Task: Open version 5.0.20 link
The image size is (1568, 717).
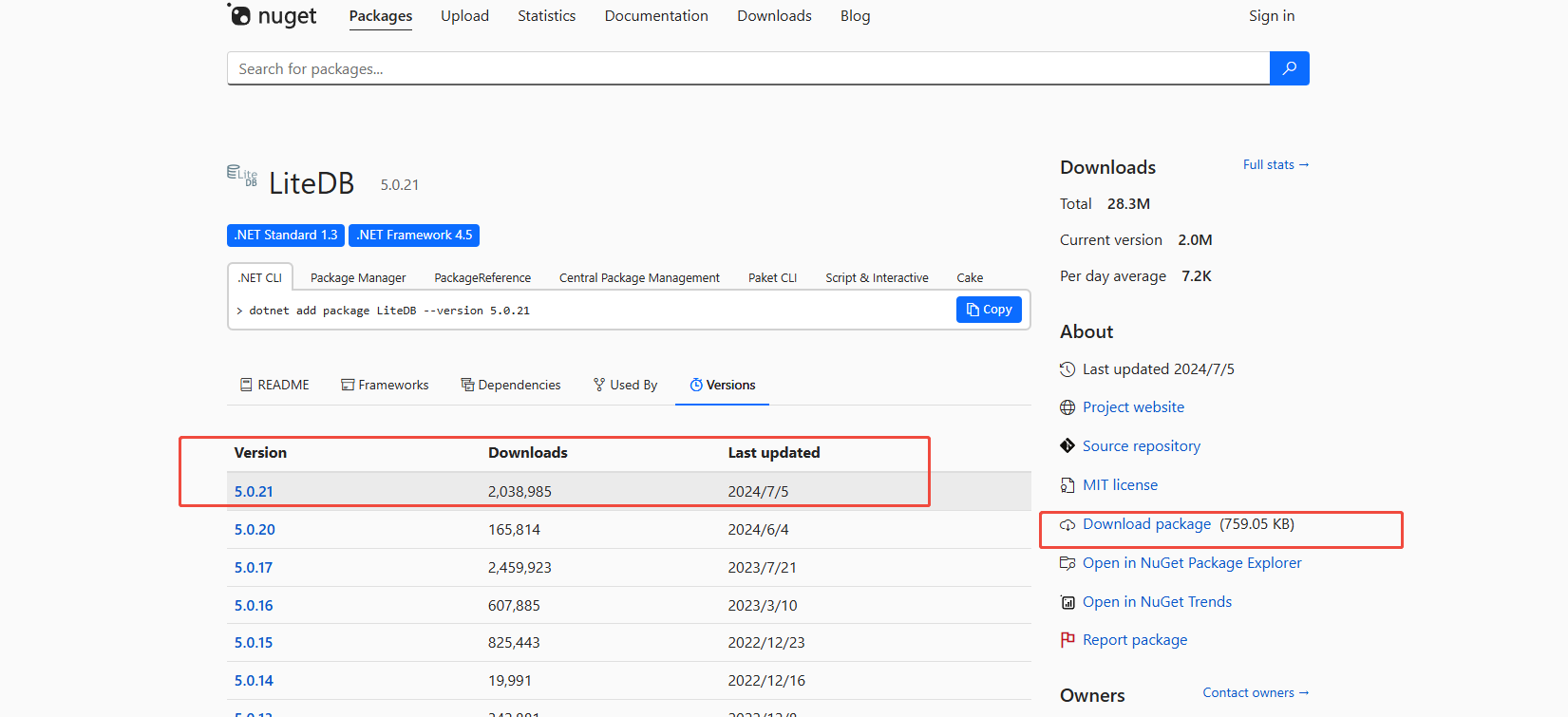Action: pyautogui.click(x=255, y=530)
